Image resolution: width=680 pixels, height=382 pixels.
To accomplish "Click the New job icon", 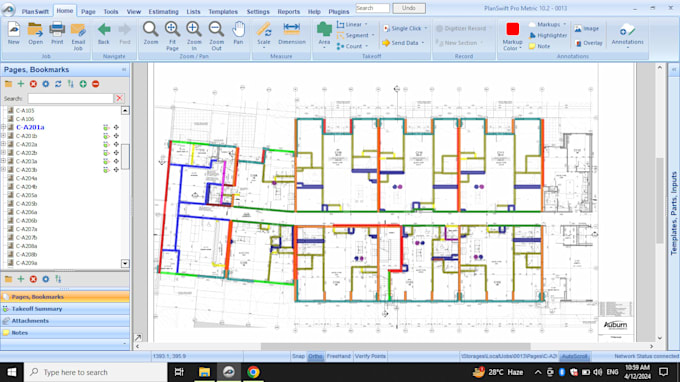I will [x=14, y=33].
